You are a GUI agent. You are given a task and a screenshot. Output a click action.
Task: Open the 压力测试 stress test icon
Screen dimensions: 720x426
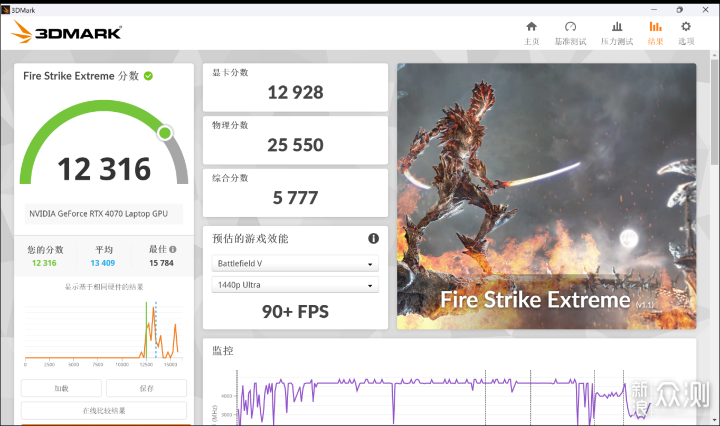[617, 27]
